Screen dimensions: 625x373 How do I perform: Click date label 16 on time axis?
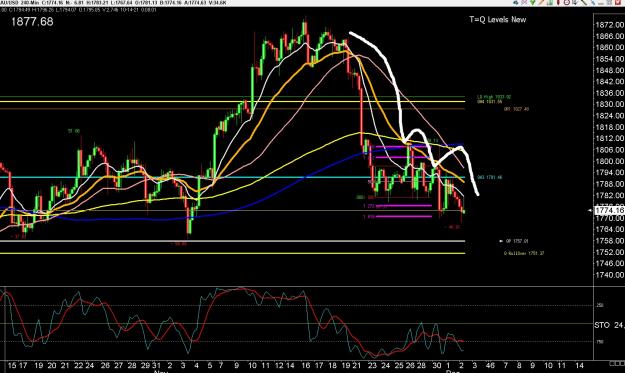point(306,365)
